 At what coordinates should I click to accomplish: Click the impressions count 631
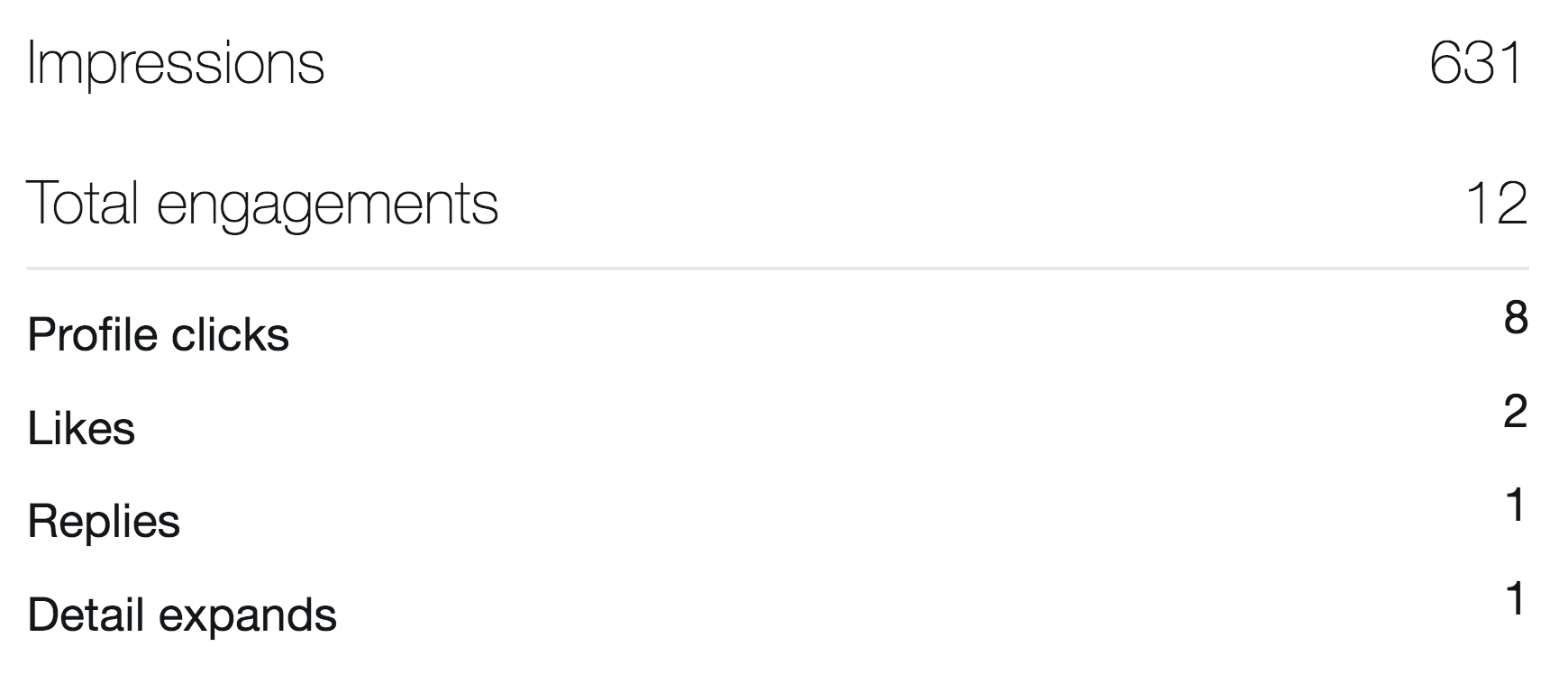click(x=1477, y=63)
